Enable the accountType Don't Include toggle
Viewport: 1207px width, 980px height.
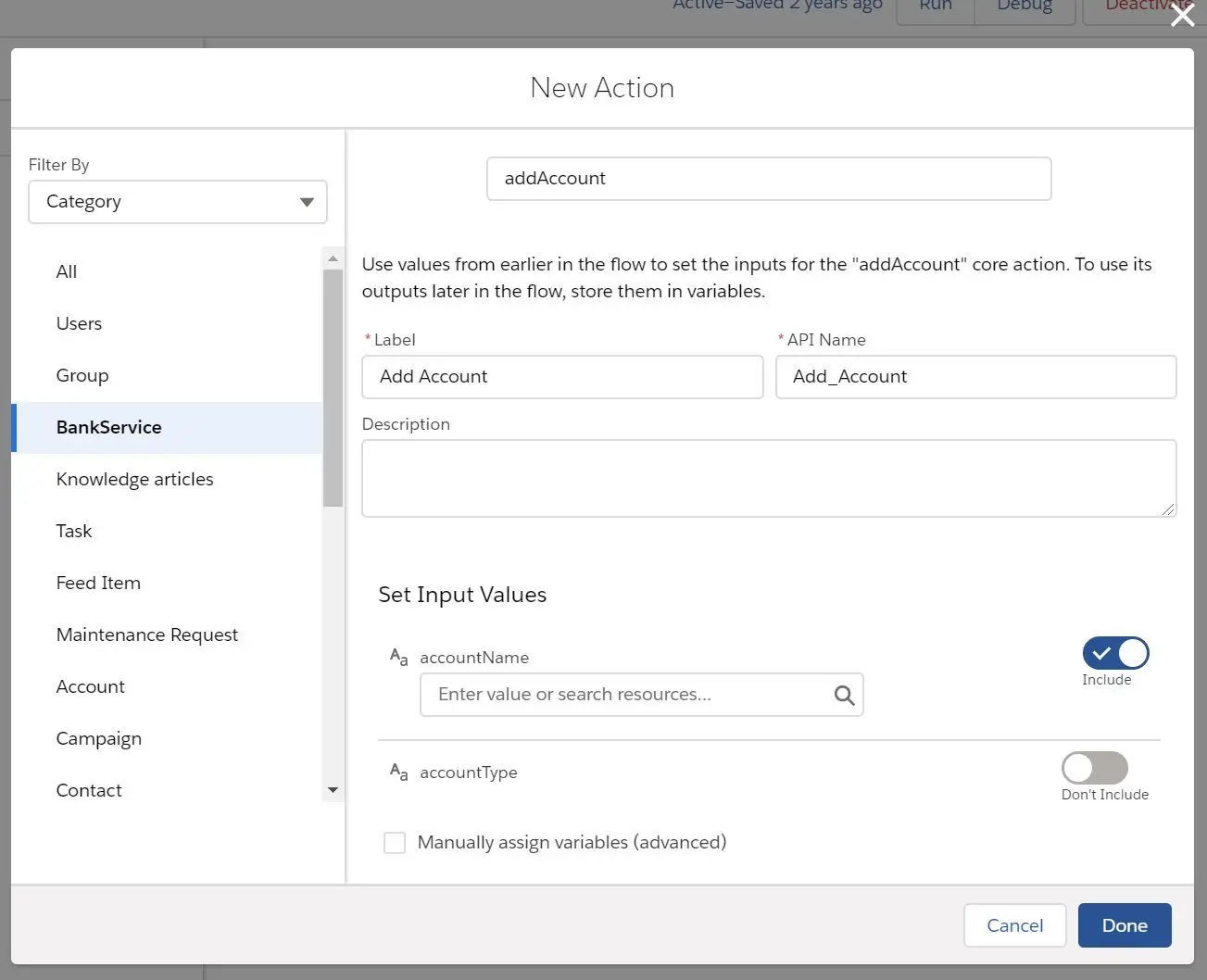1095,768
